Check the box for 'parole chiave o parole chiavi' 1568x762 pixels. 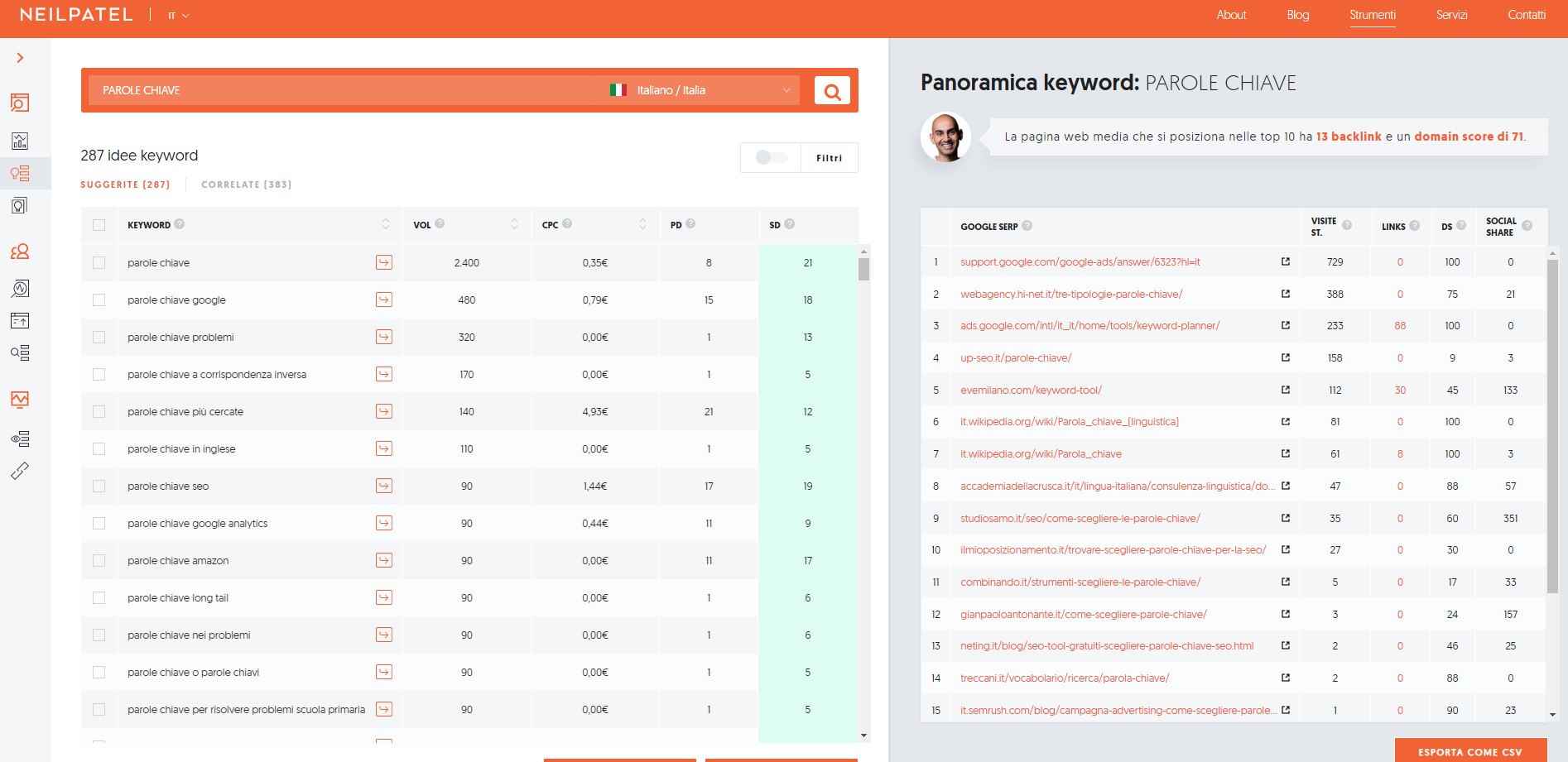(99, 672)
